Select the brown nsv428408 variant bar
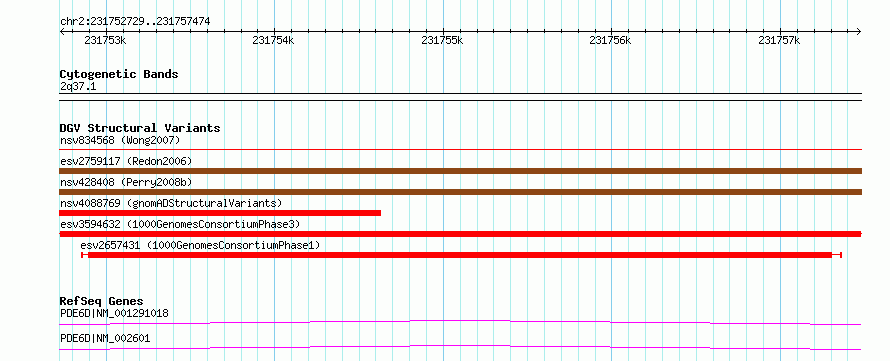Image resolution: width=890 pixels, height=361 pixels. point(460,192)
